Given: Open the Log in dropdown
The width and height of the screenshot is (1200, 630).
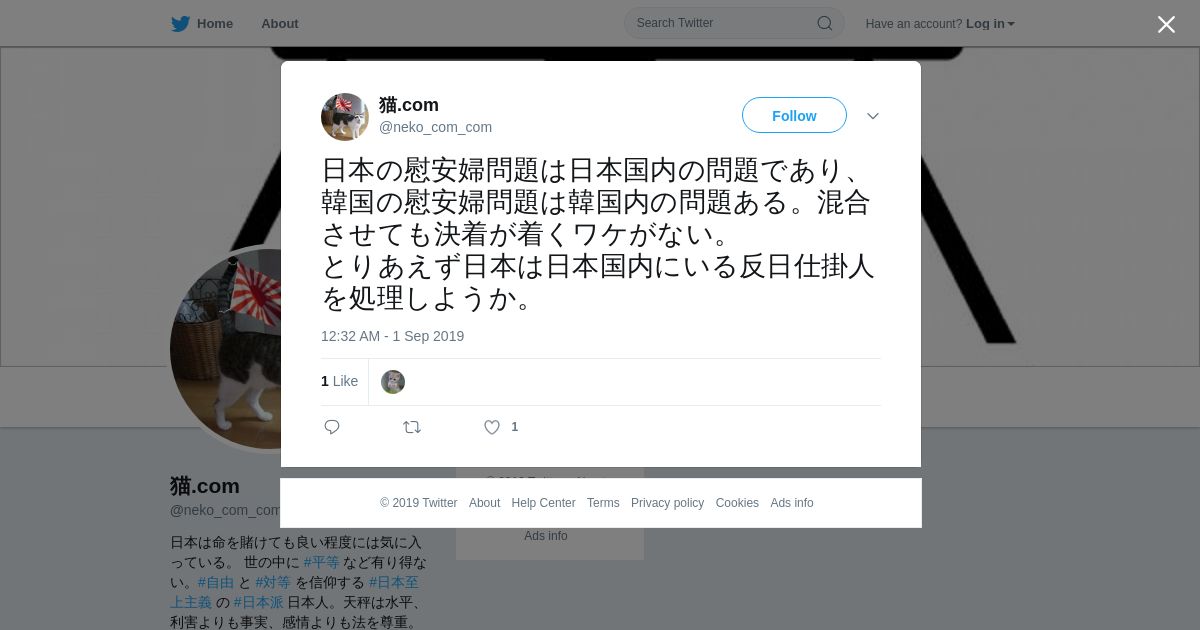Looking at the screenshot, I should point(990,23).
